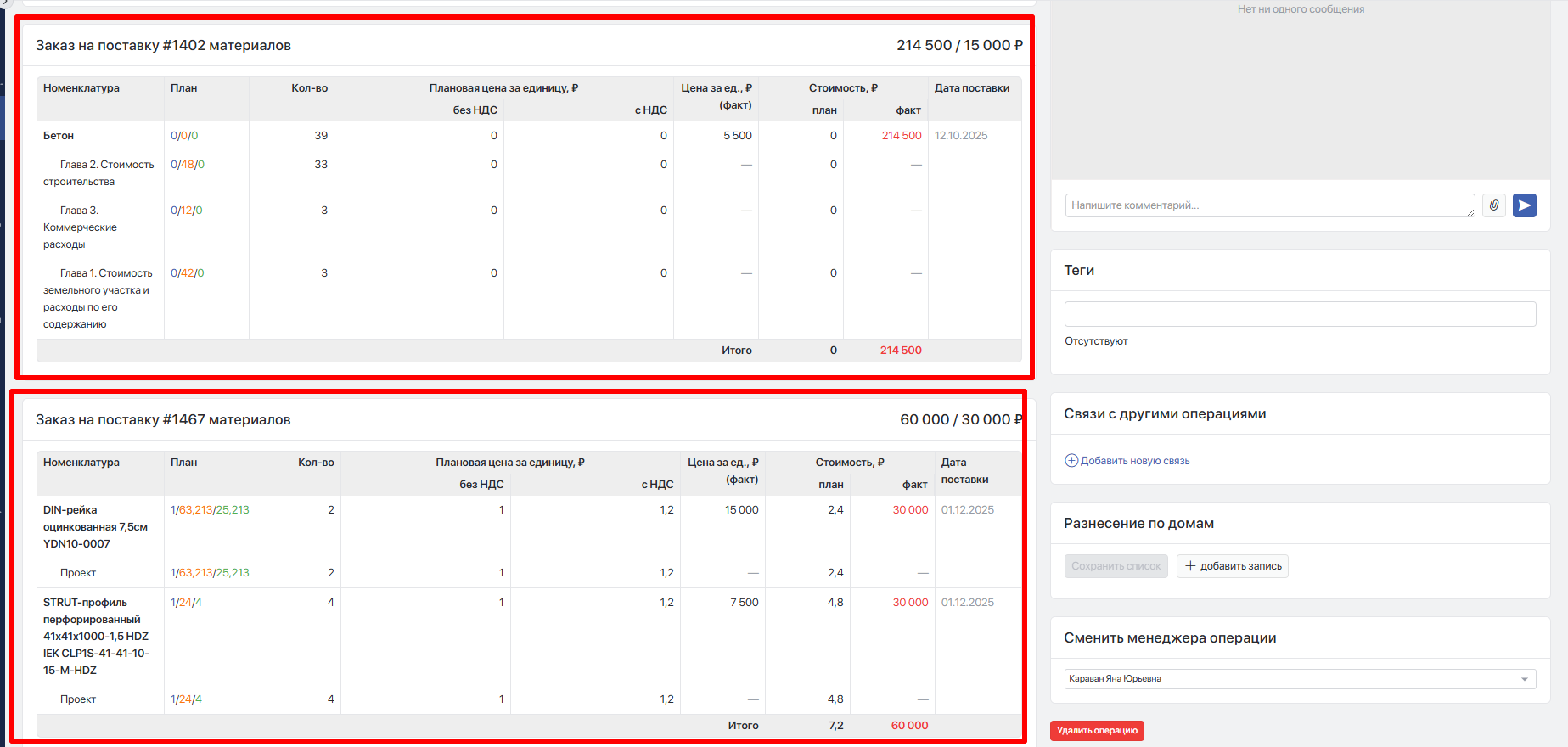Send comment with blue arrow button
The image size is (1568, 747).
1525,205
